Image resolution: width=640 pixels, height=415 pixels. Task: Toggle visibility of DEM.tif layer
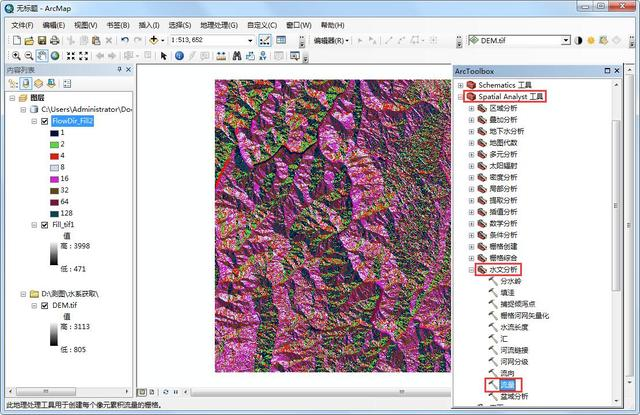pos(45,306)
